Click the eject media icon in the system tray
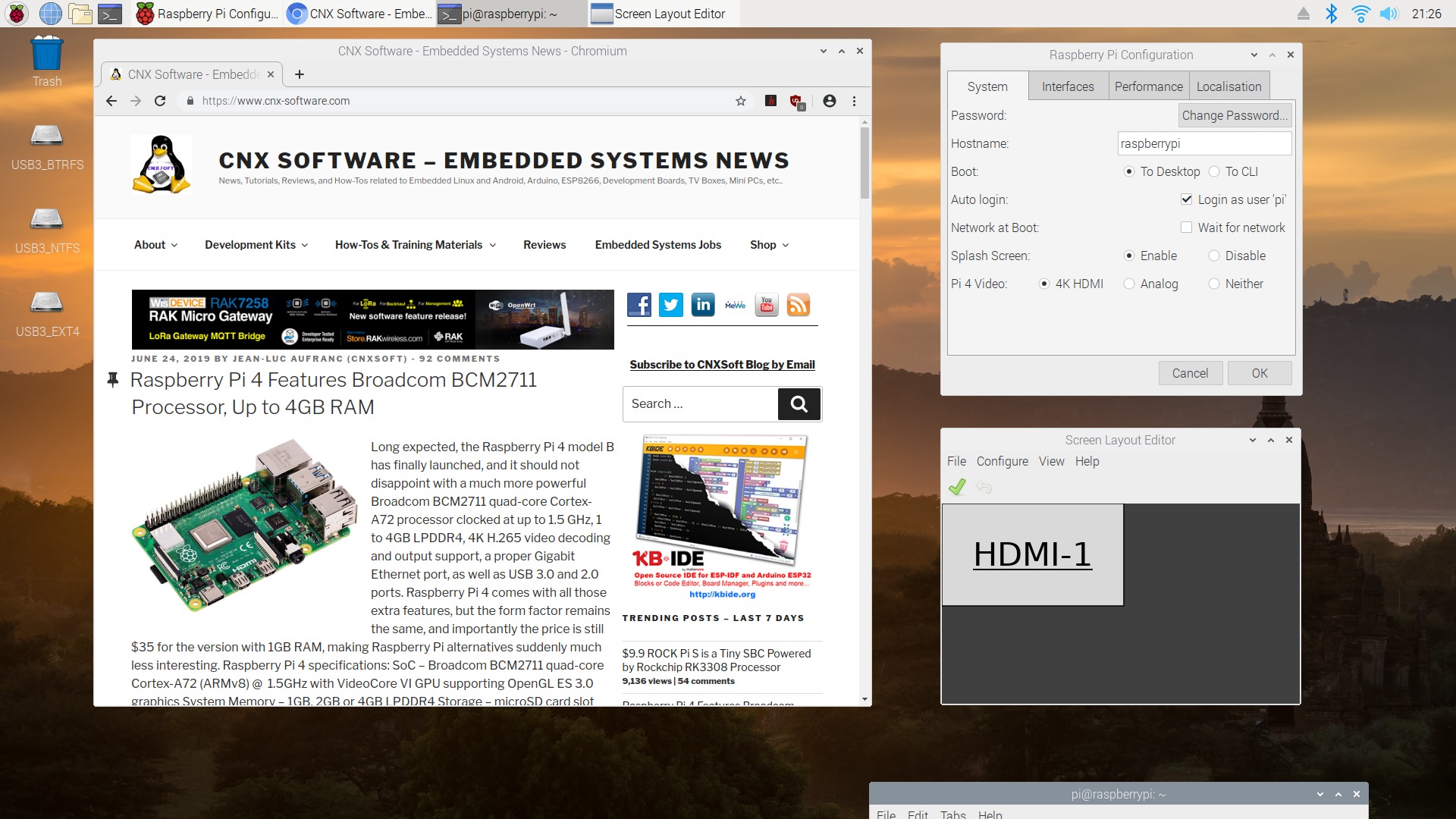 pyautogui.click(x=1304, y=14)
